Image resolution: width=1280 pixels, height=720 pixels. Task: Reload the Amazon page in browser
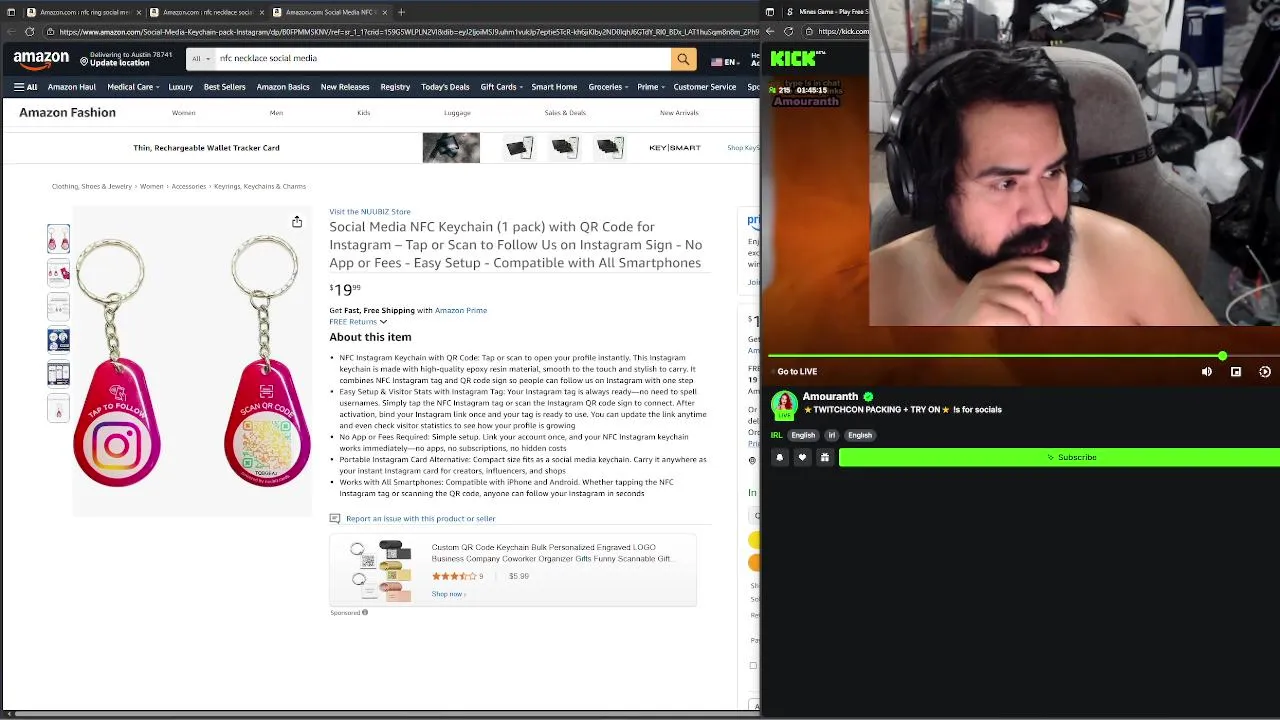30,32
